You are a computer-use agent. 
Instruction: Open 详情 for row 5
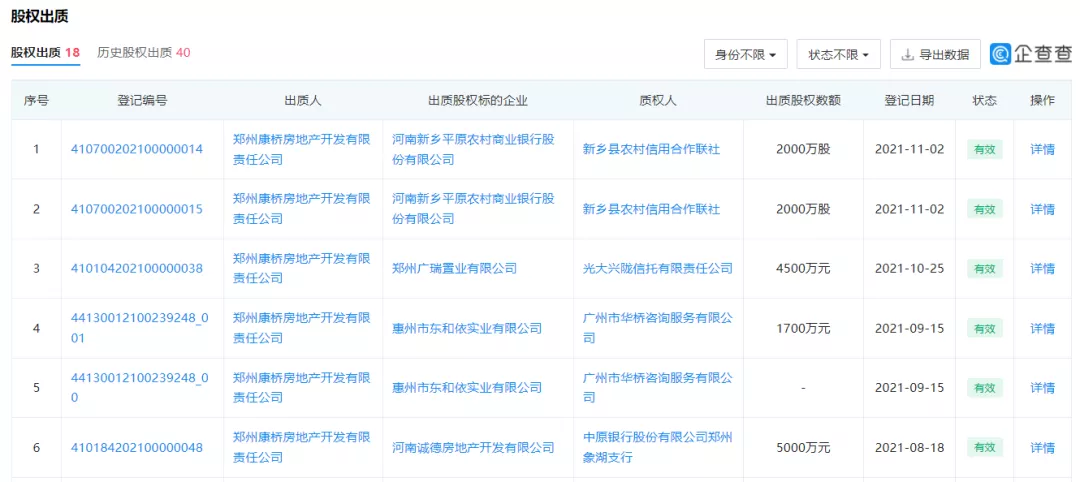tap(1042, 388)
